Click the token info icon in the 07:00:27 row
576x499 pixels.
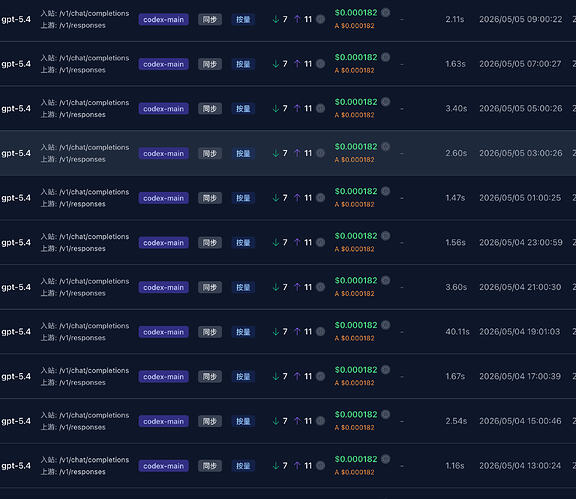point(321,64)
